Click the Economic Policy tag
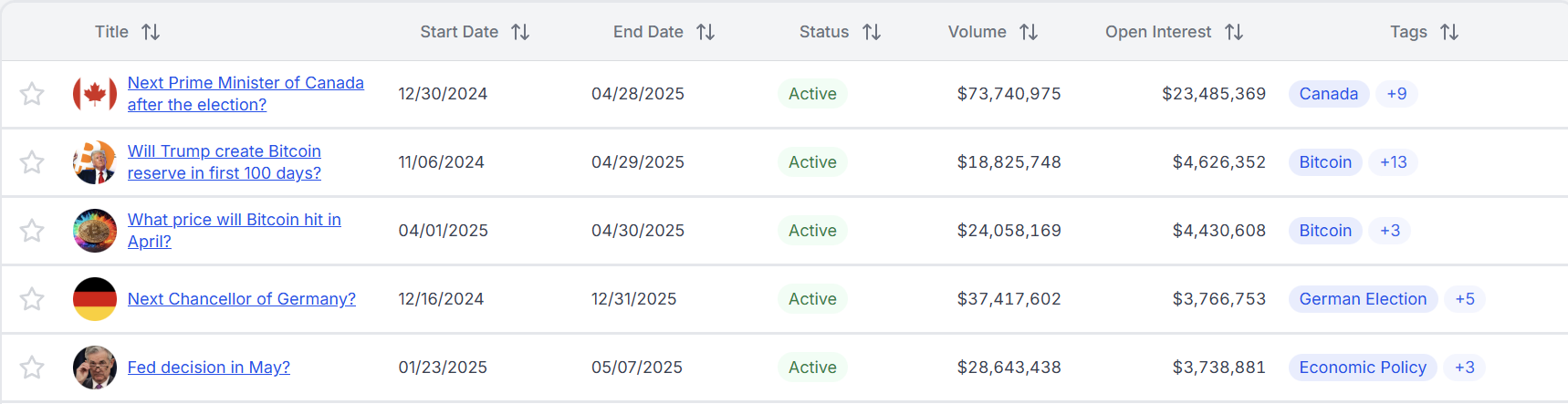Image resolution: width=1568 pixels, height=404 pixels. pyautogui.click(x=1362, y=368)
